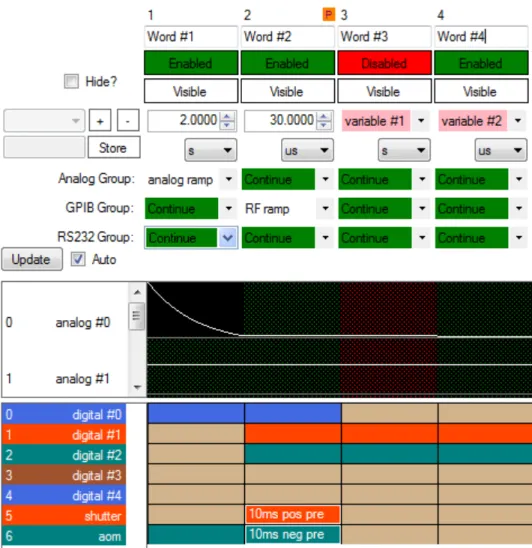The height and width of the screenshot is (548, 532).
Task: Enable the Disabled Word #3 step
Action: (x=384, y=63)
